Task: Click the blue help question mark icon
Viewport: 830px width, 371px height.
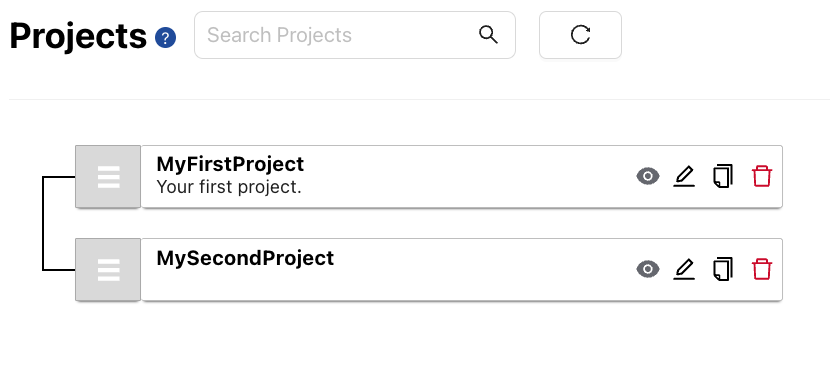Action: pos(166,38)
